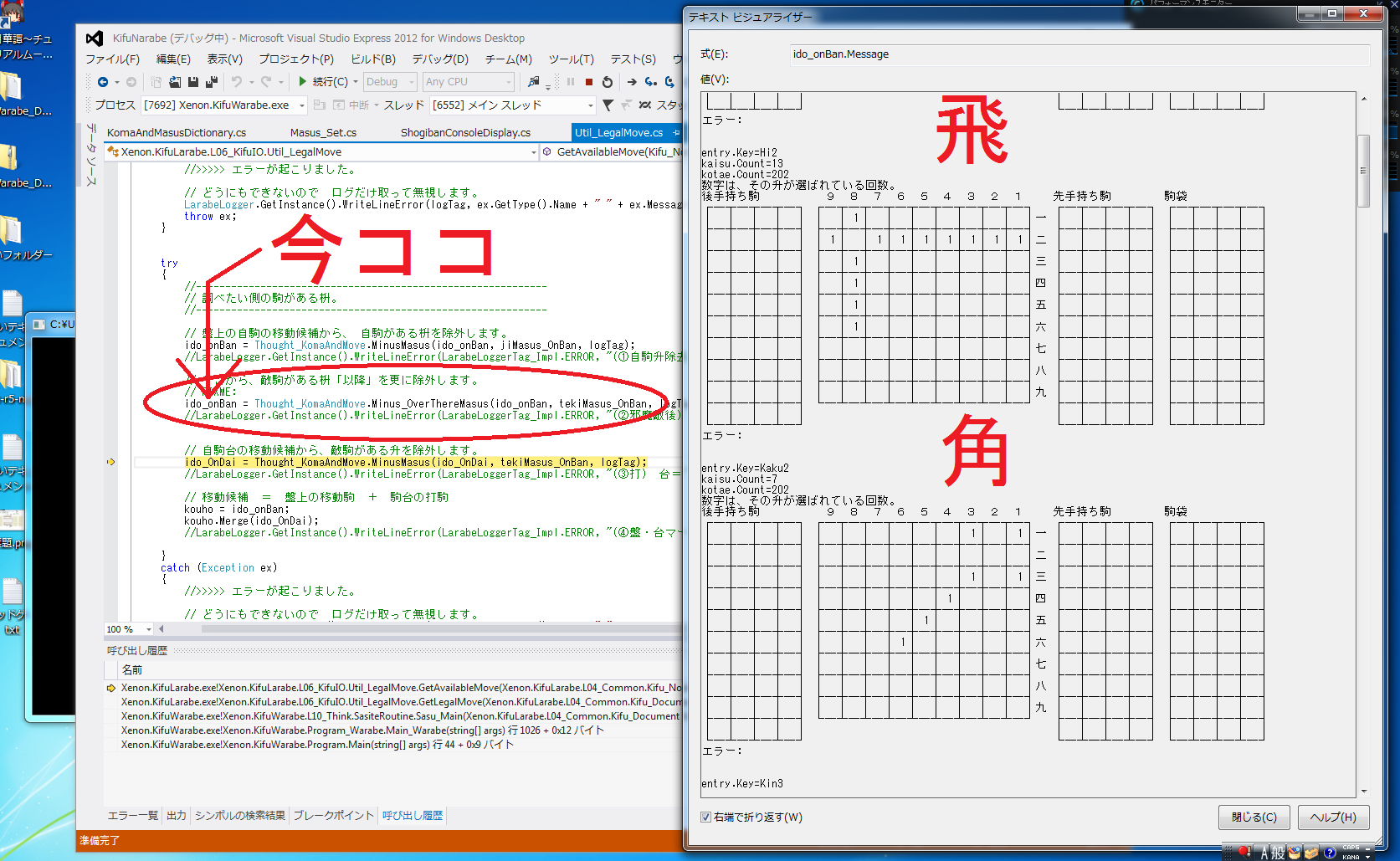
Task: Open the 出力 output panel tab
Action: (177, 816)
